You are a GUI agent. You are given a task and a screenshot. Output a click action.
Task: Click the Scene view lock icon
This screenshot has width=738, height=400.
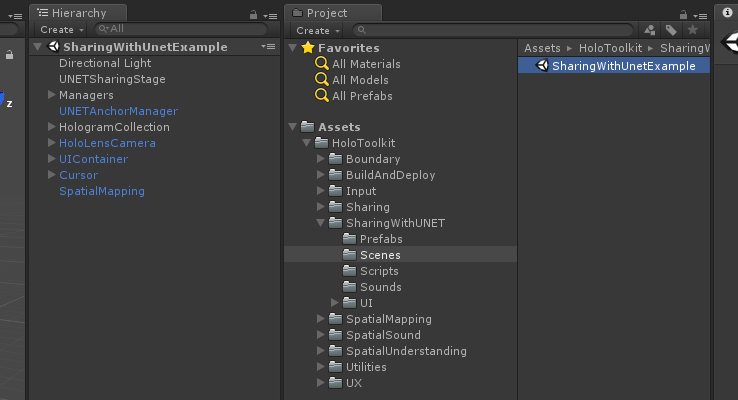coord(9,55)
